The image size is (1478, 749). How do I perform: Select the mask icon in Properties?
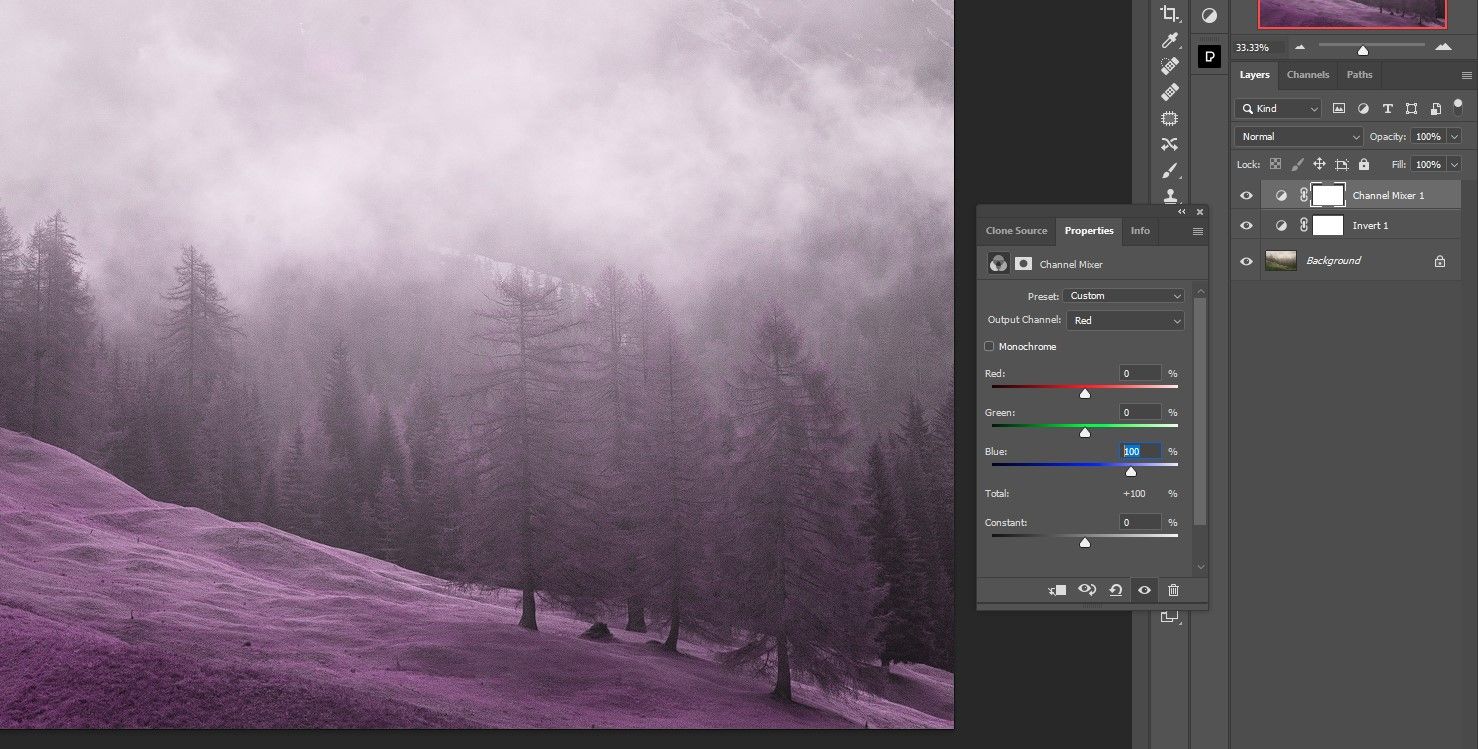point(1023,264)
